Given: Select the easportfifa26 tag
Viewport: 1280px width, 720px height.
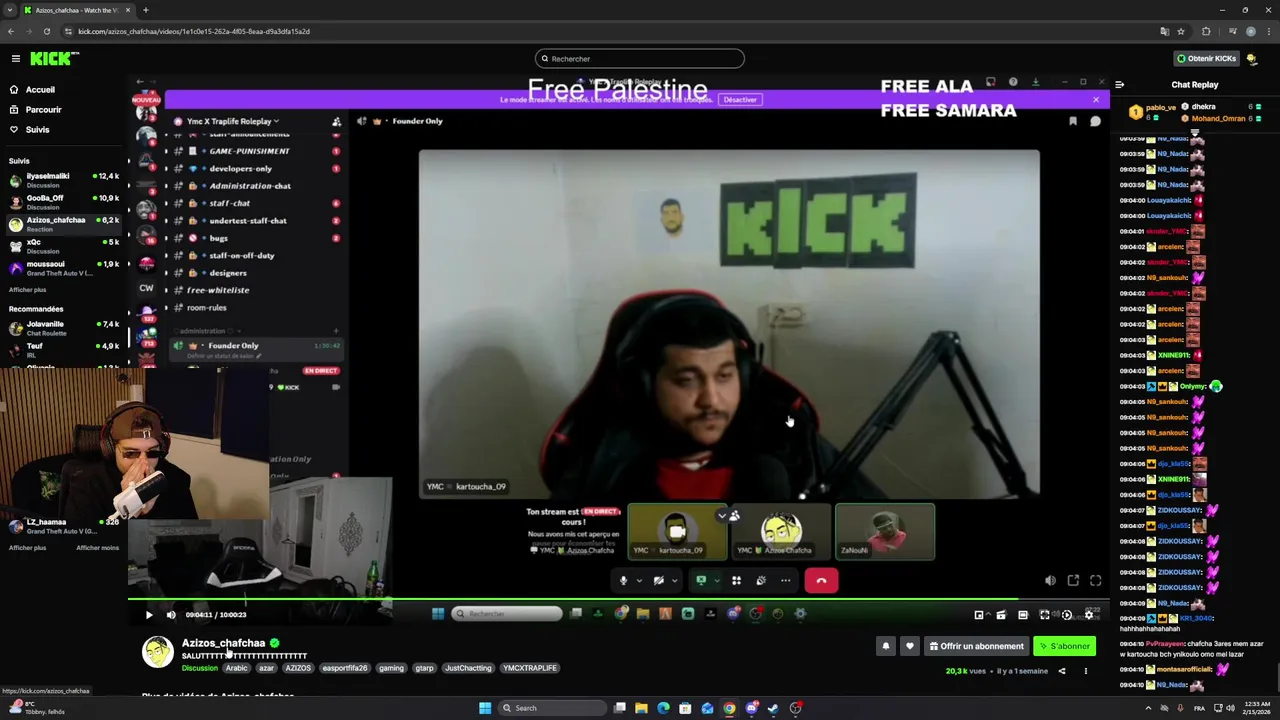Looking at the screenshot, I should 344,668.
